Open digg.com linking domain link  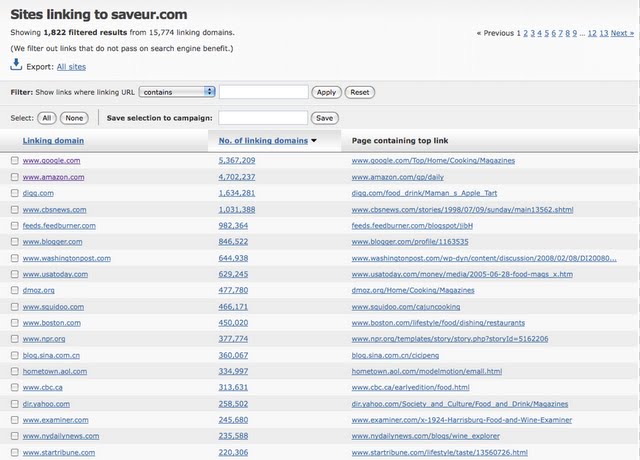[38, 193]
